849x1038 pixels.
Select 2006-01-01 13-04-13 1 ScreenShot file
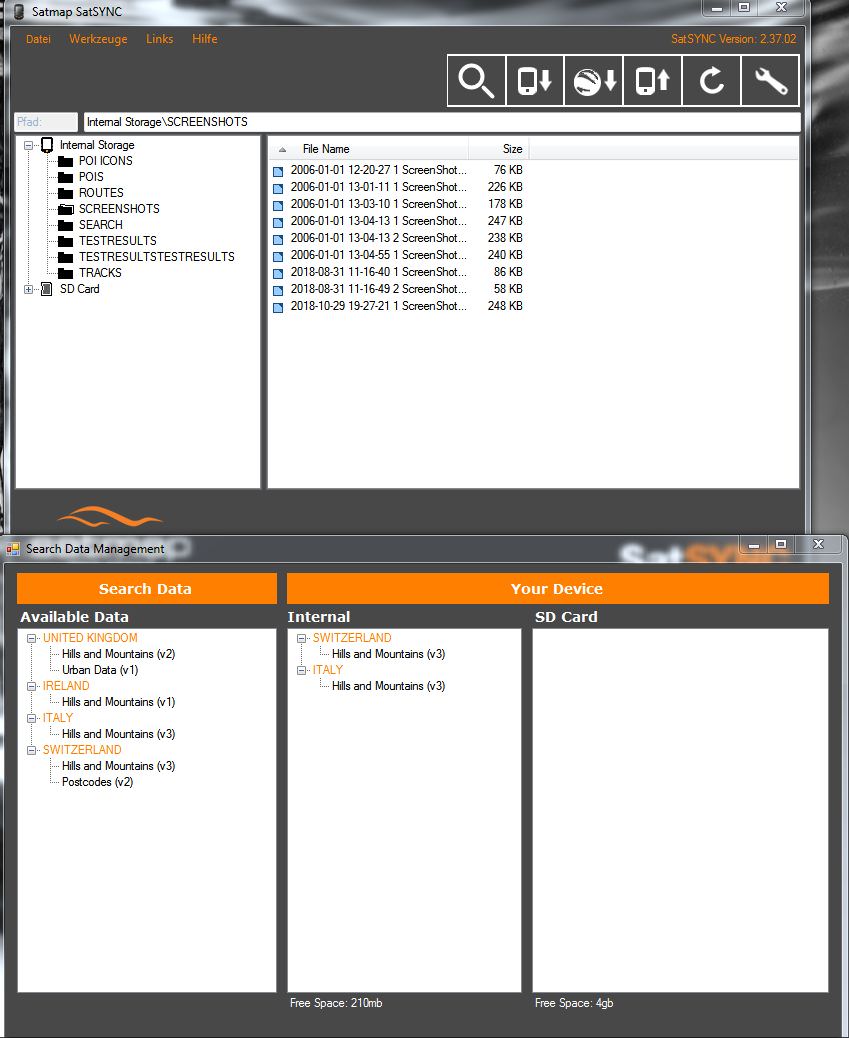(378, 221)
